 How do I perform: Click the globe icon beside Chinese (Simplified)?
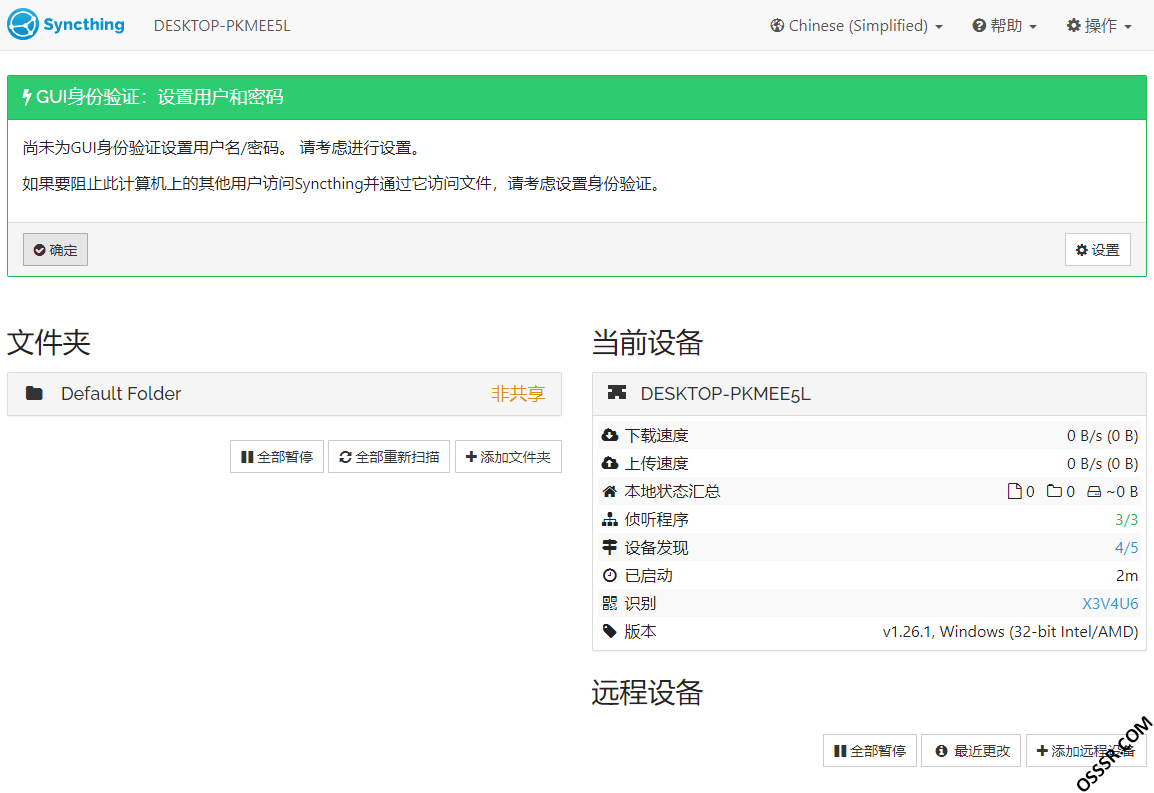click(x=777, y=26)
